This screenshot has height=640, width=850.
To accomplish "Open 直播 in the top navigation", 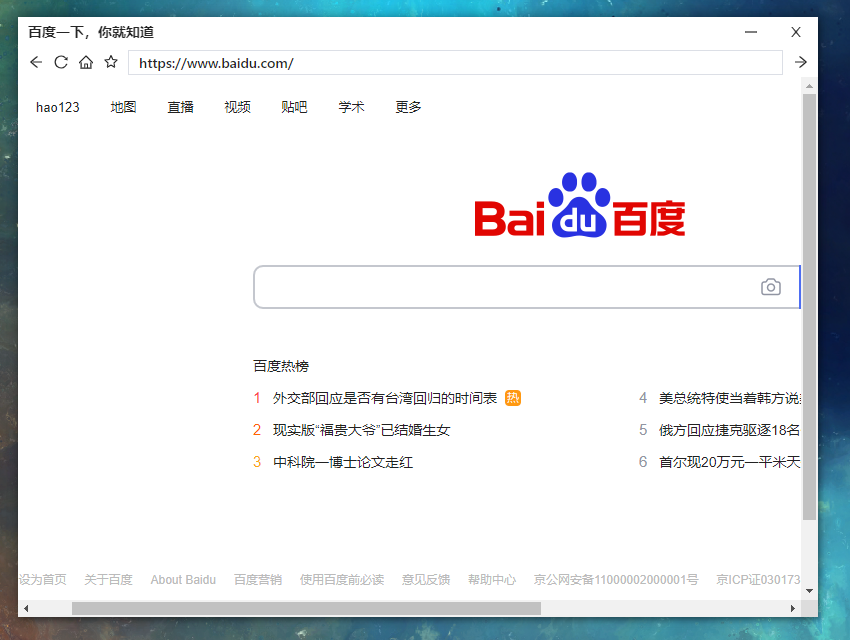I will point(181,107).
